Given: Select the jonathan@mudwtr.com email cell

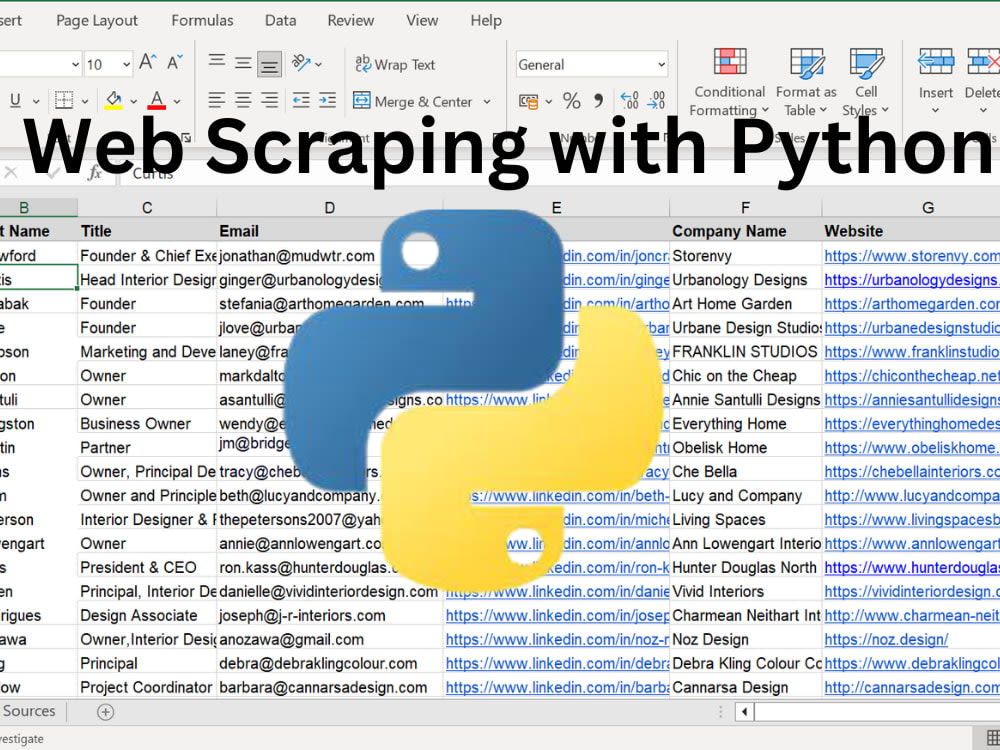Looking at the screenshot, I should click(297, 256).
